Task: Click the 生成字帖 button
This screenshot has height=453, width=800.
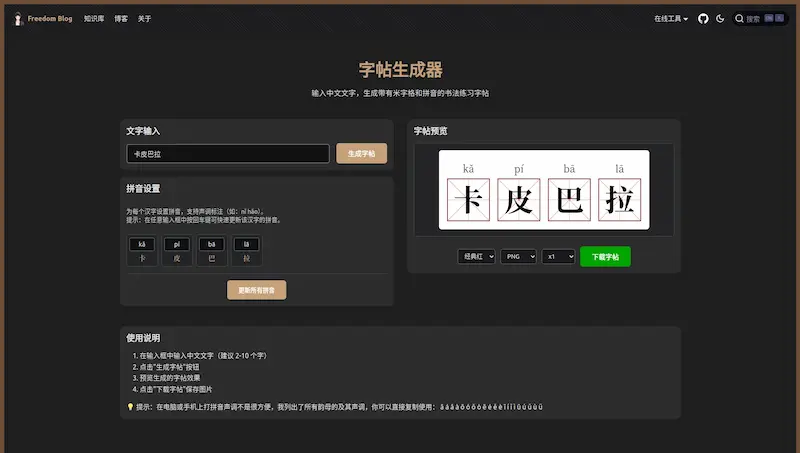Action: click(x=361, y=154)
